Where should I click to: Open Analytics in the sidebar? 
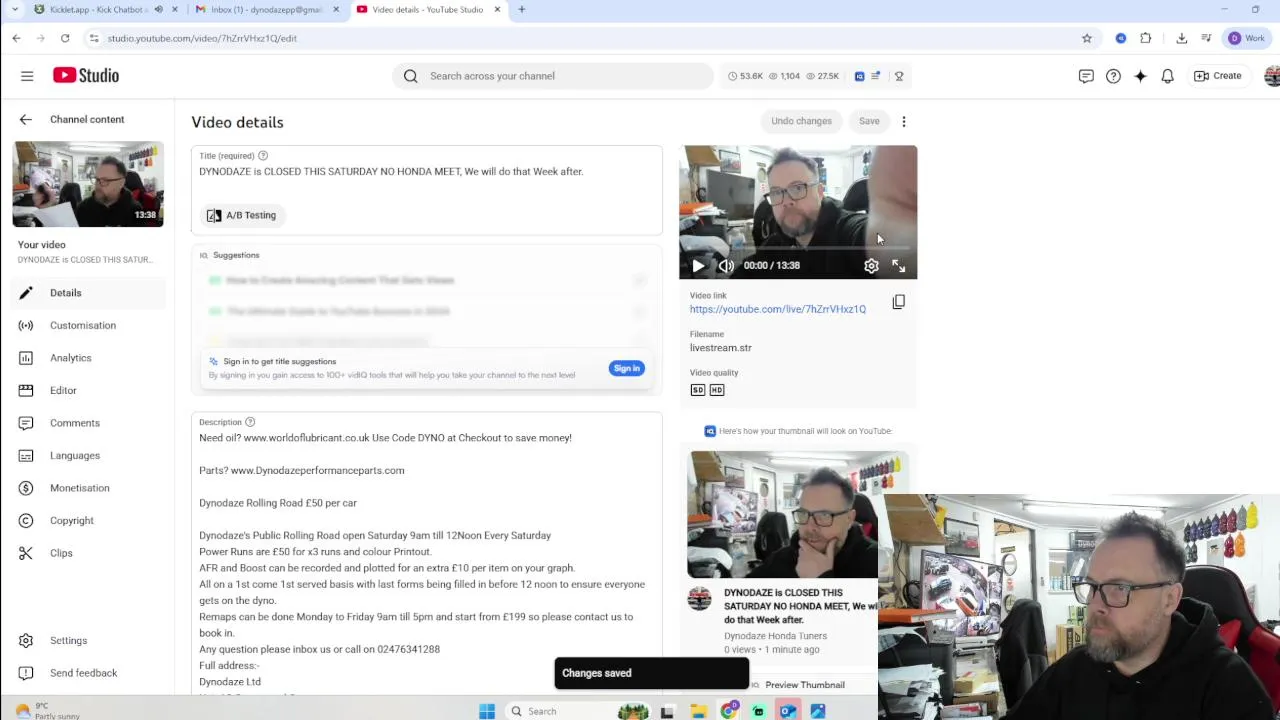coord(87,358)
